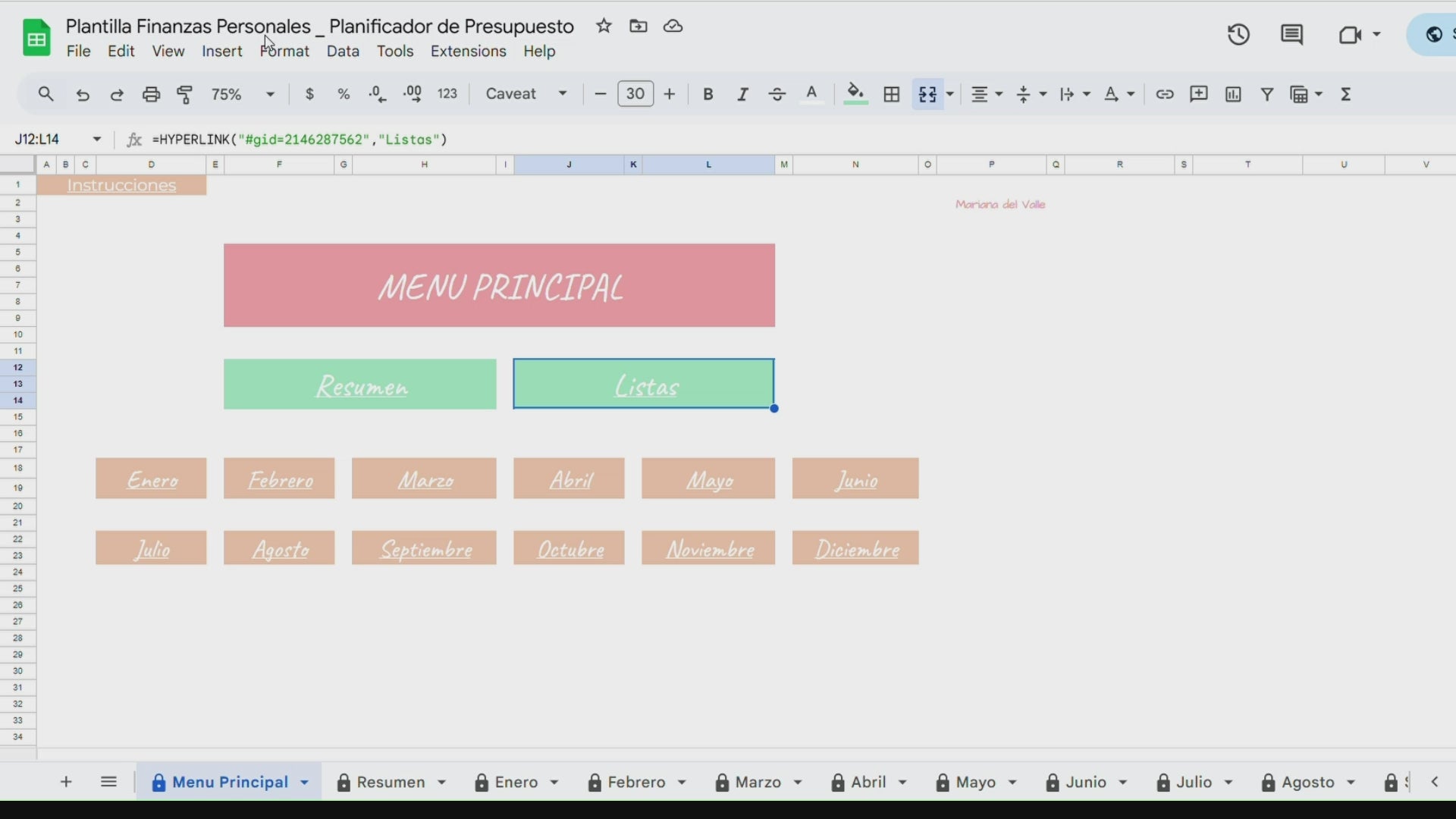Click the insert chart icon
The image size is (1456, 819).
[1233, 94]
